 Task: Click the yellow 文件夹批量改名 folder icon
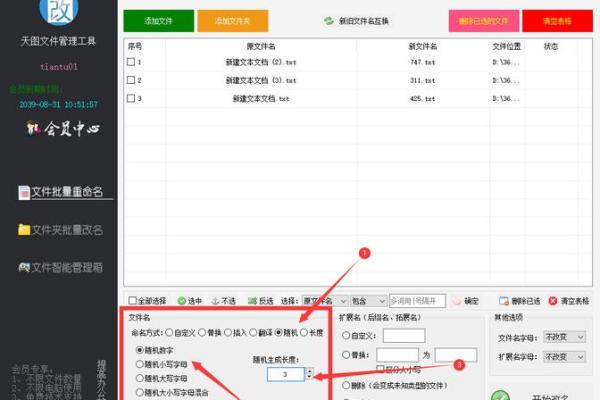24,230
